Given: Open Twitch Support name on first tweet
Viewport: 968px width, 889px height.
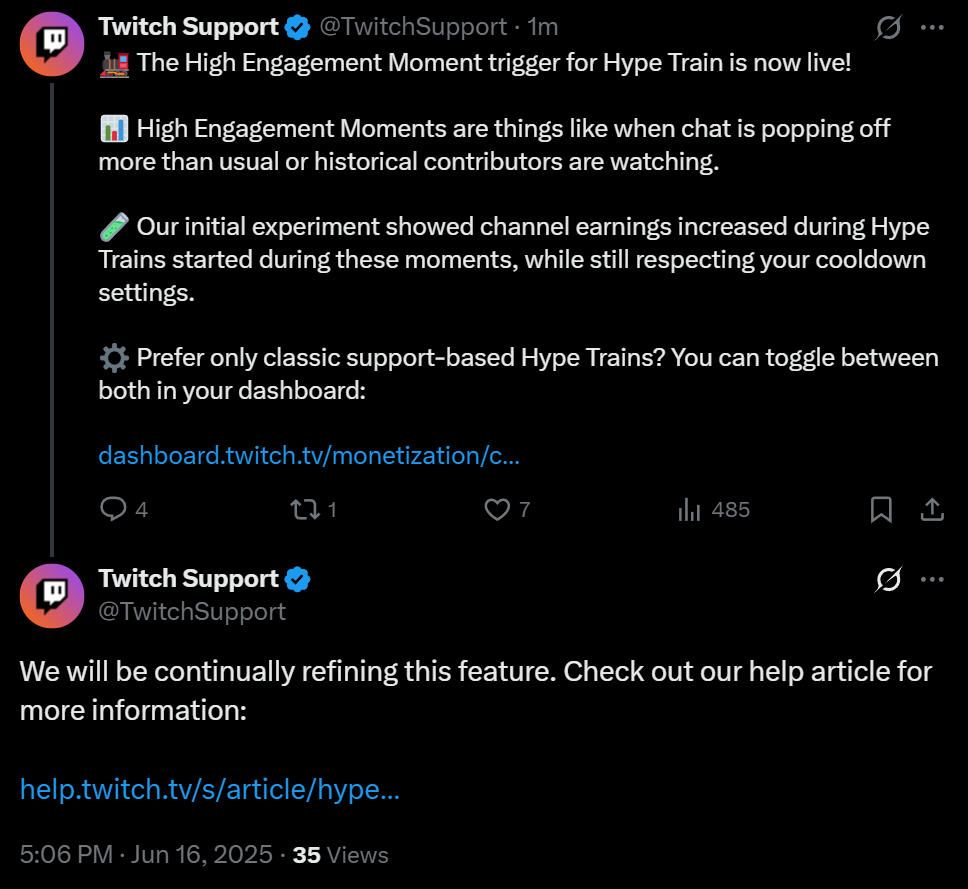Looking at the screenshot, I should (x=188, y=27).
